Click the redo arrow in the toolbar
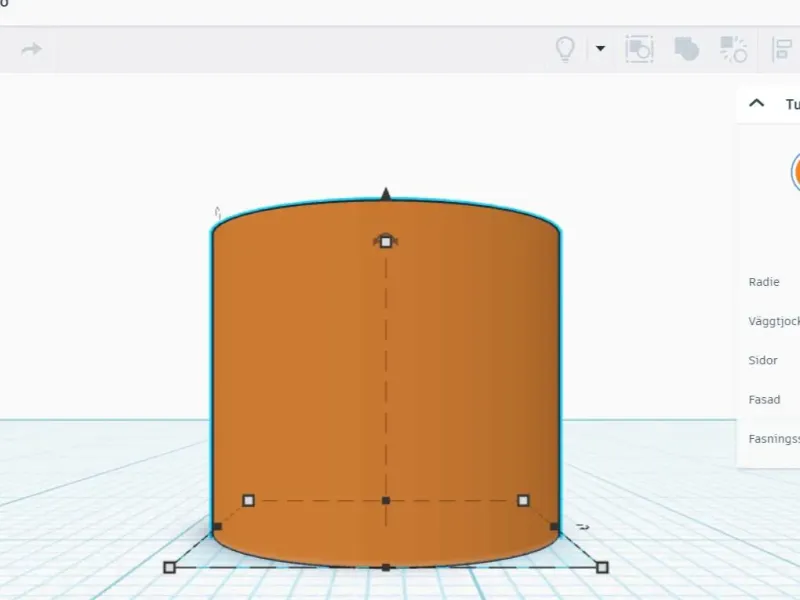 (x=32, y=49)
